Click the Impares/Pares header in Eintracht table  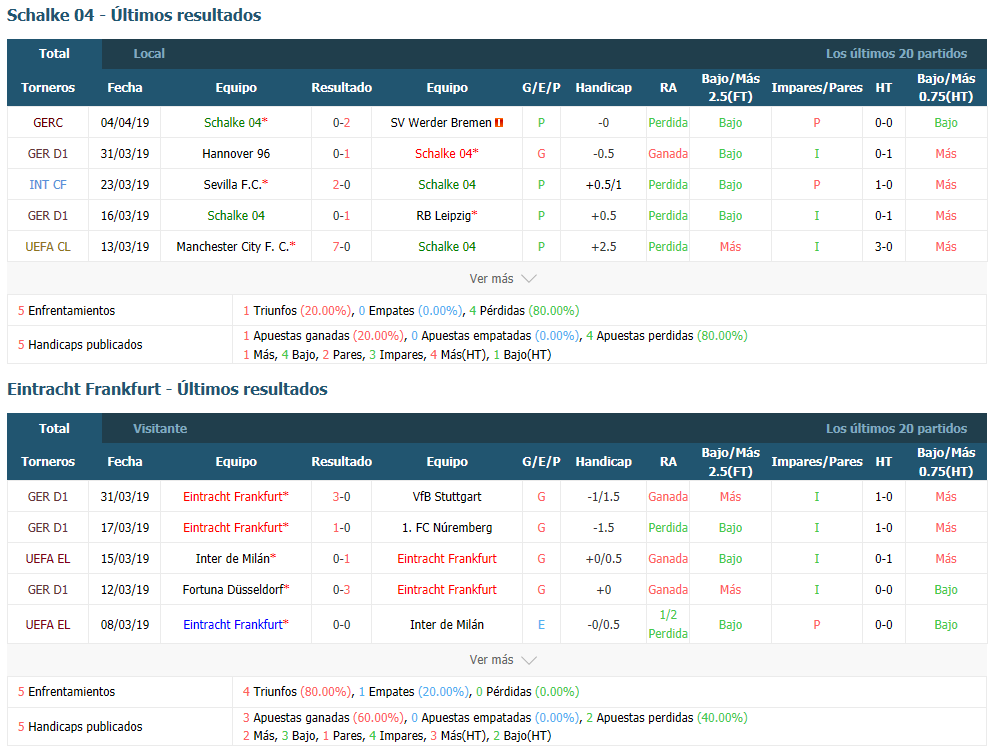tap(817, 462)
